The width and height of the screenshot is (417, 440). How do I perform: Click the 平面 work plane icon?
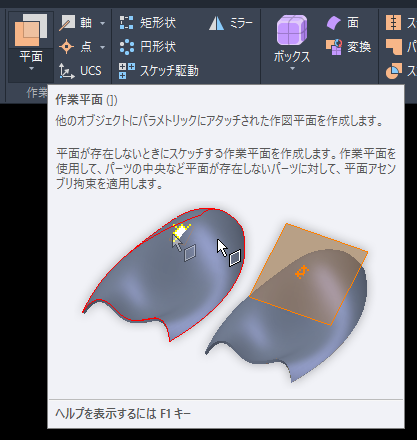pos(31,30)
